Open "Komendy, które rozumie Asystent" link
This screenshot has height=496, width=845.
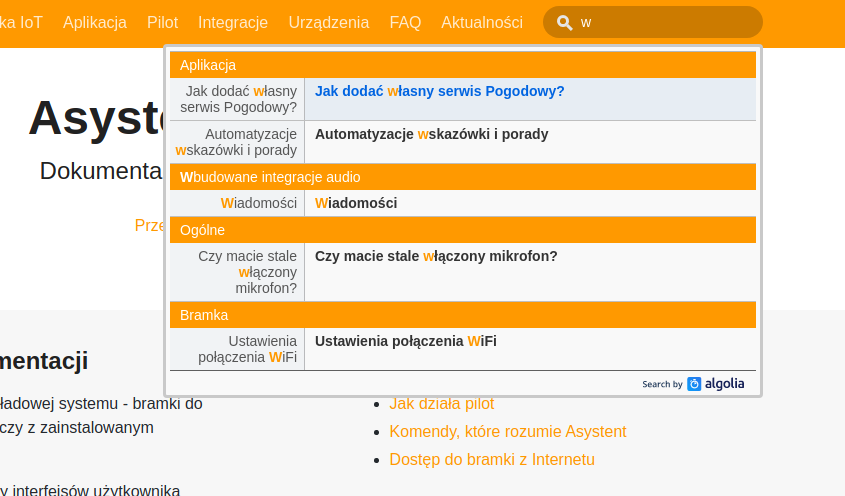508,432
